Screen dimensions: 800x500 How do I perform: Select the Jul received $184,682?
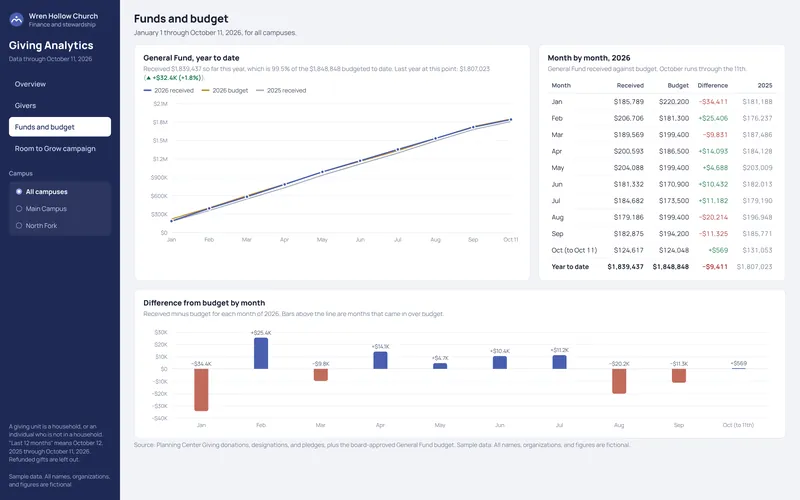629,201
